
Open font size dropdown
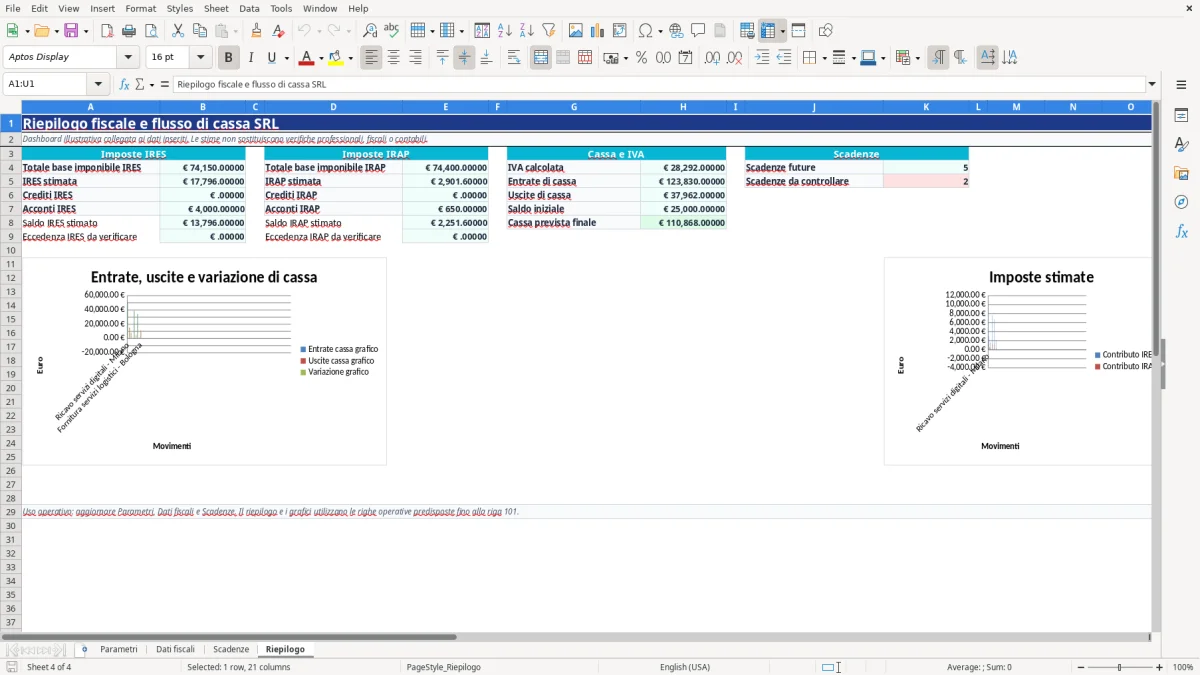(x=200, y=58)
